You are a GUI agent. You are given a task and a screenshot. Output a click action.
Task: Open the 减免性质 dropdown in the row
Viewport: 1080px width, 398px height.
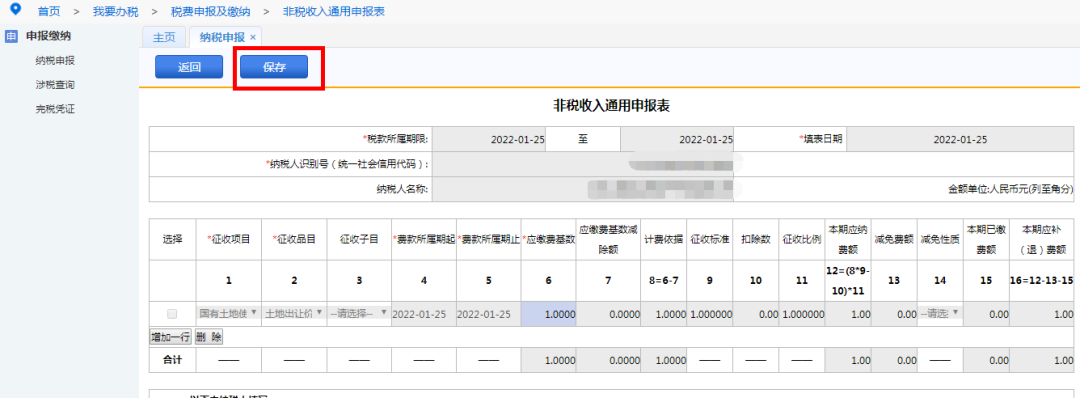(x=939, y=313)
